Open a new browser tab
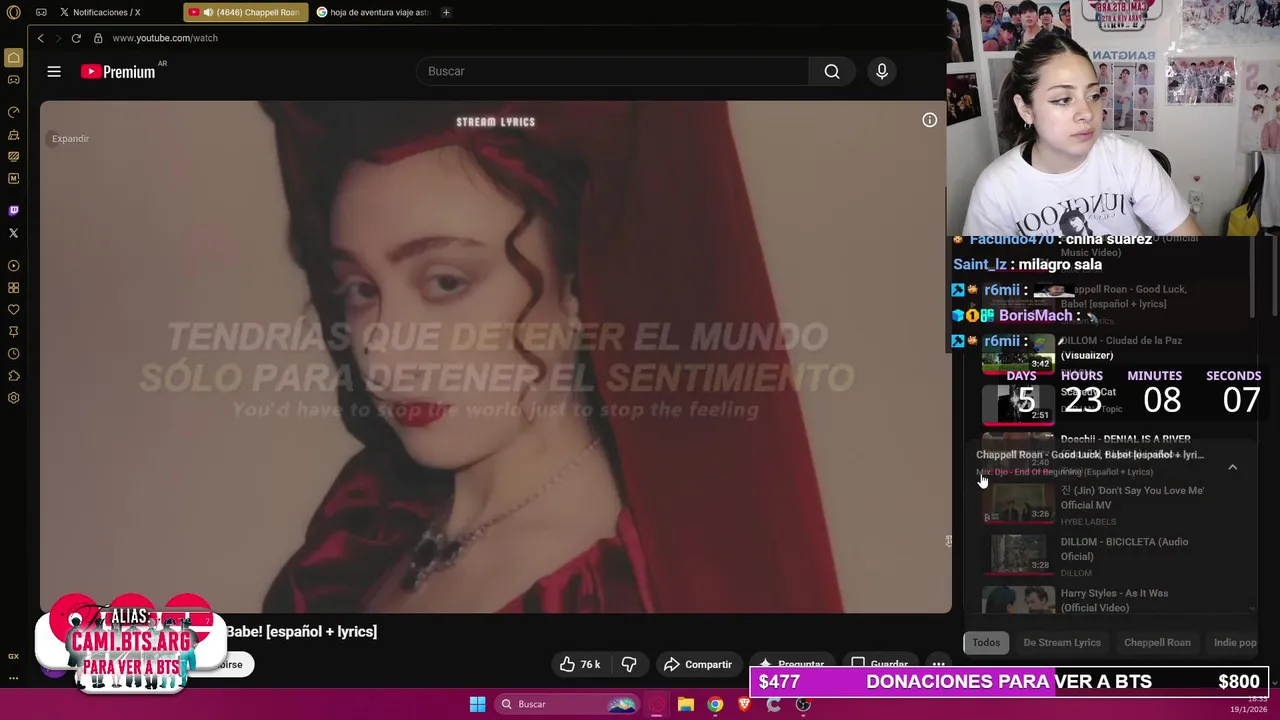 [x=446, y=12]
